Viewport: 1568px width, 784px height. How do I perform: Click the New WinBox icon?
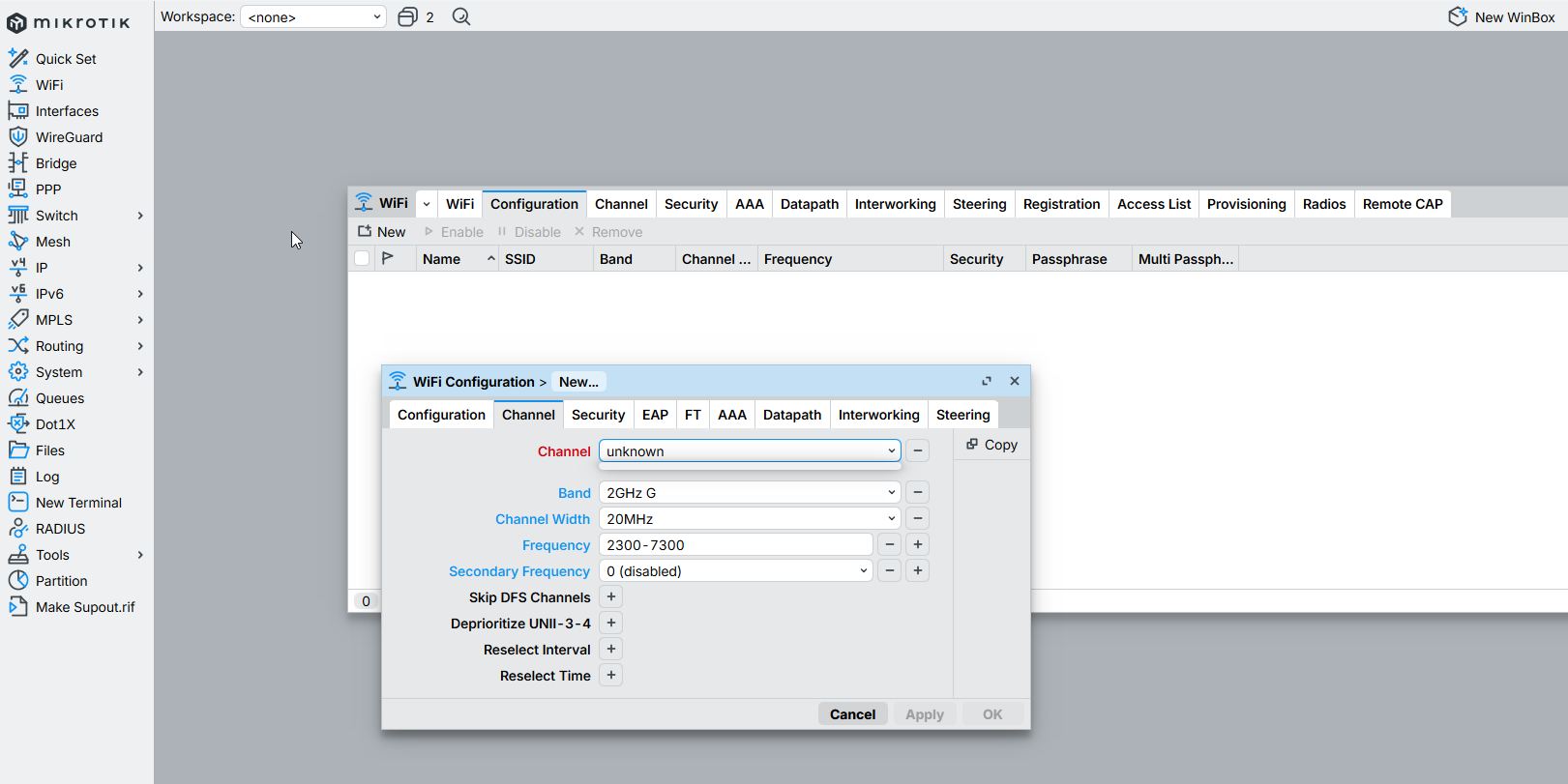pyautogui.click(x=1457, y=17)
